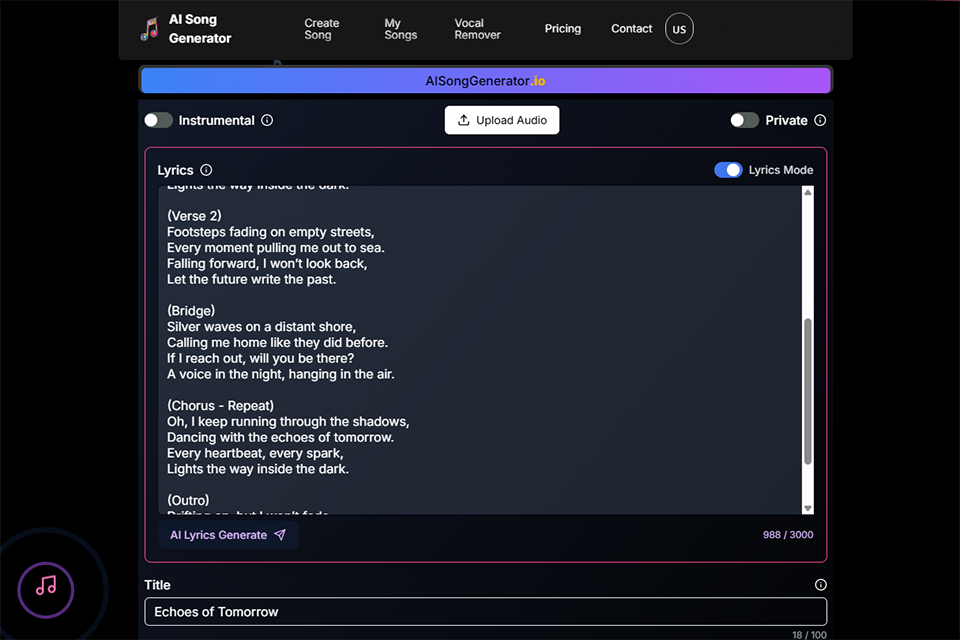Go to My Songs page
The image size is (960, 640).
coord(400,29)
